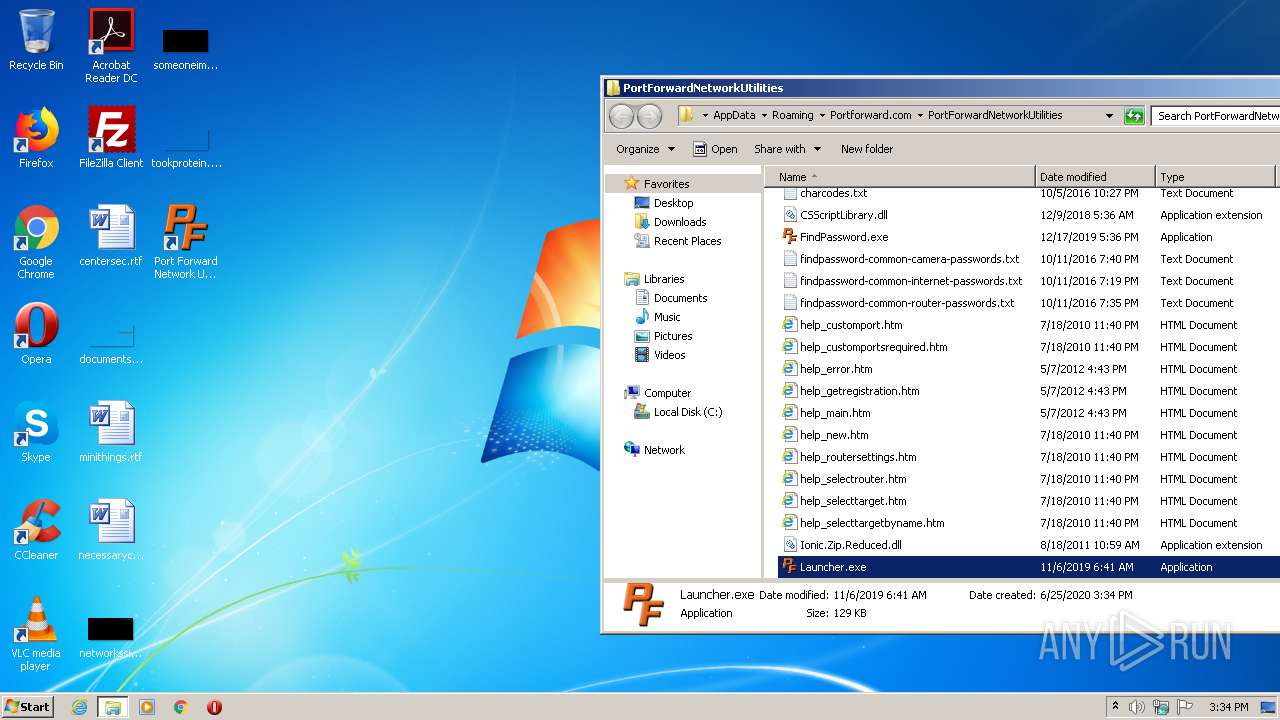Select Network in the navigation pane
The image size is (1280, 720).
click(x=664, y=450)
